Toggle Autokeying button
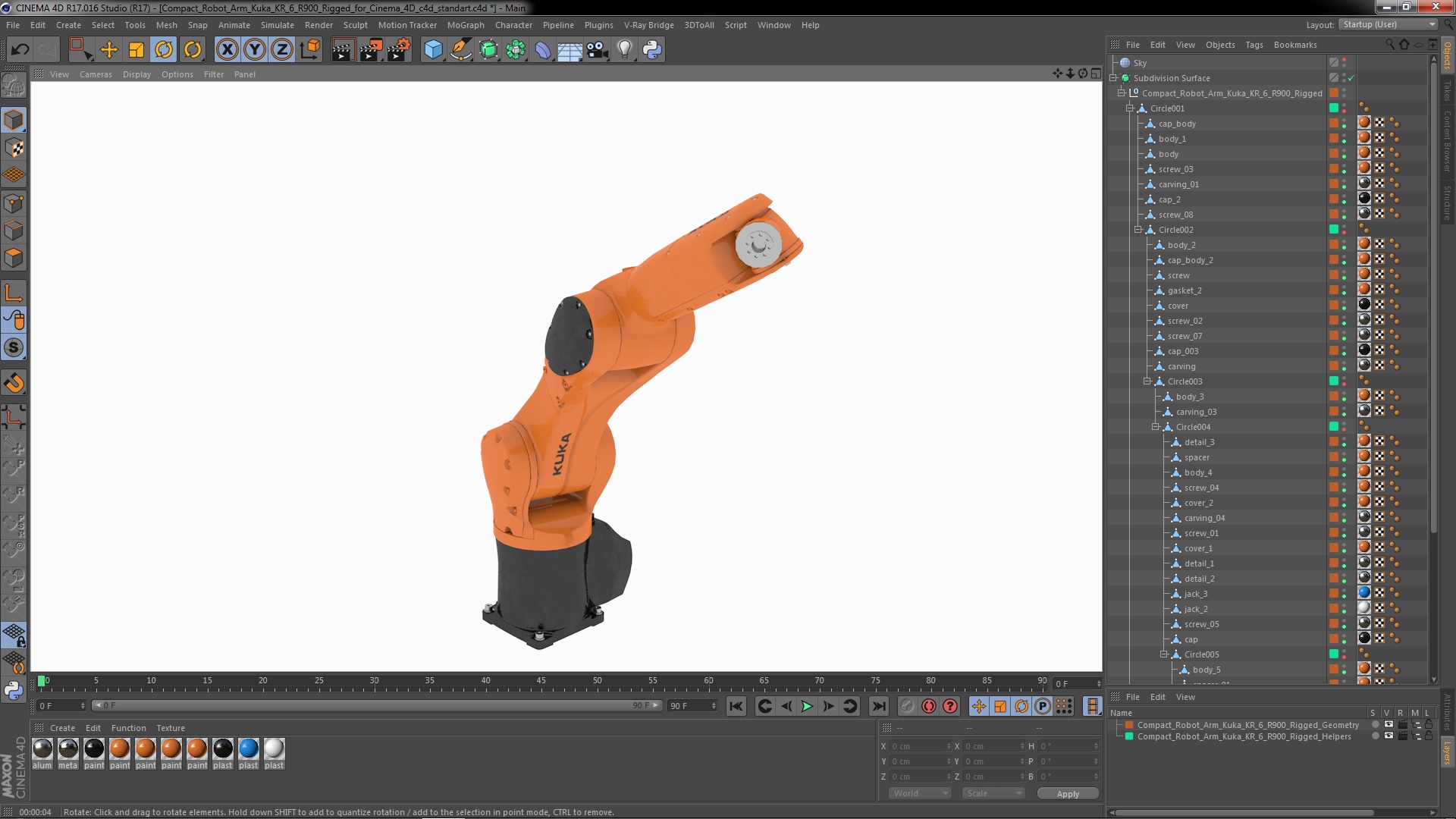Viewport: 1456px width, 819px height. click(929, 707)
